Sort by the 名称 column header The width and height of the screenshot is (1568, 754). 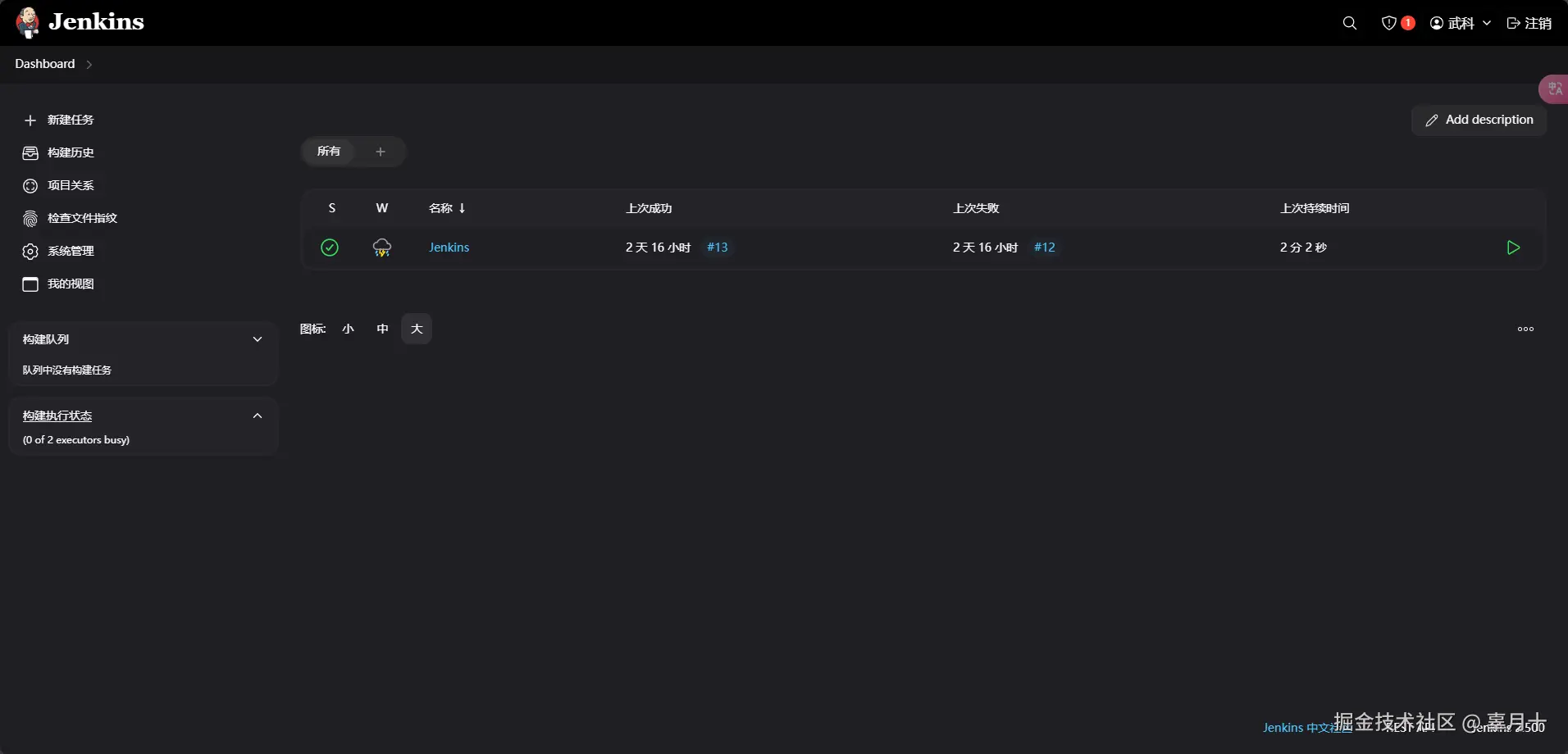coord(447,208)
